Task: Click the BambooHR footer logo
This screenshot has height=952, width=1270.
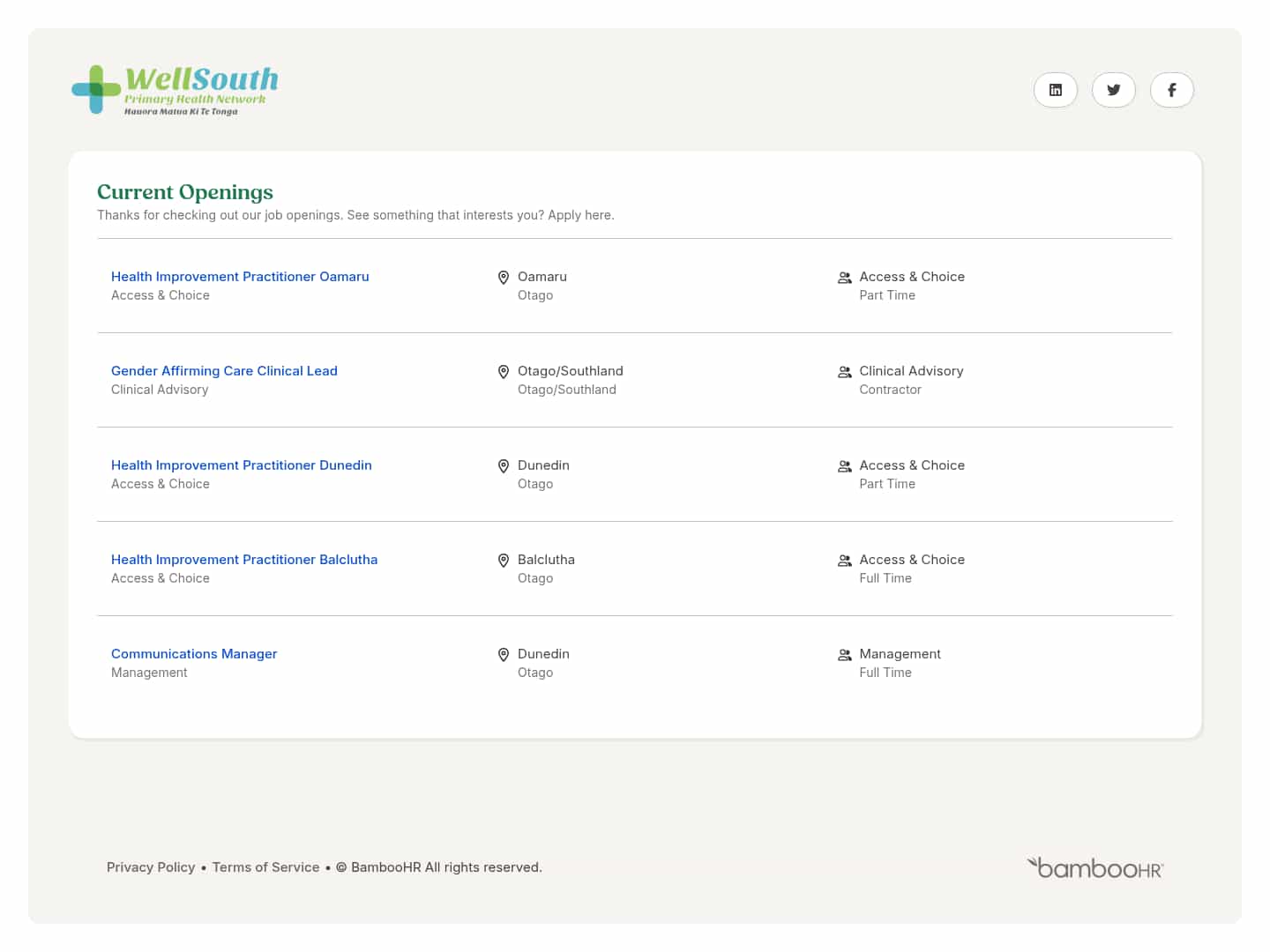Action: [1095, 867]
